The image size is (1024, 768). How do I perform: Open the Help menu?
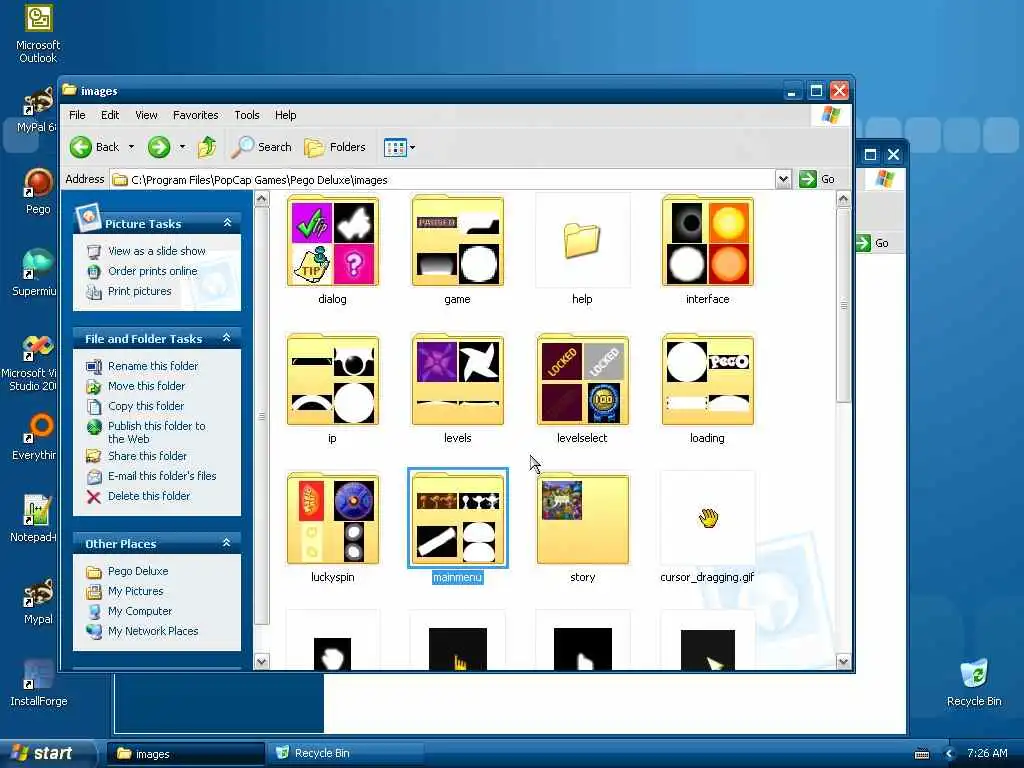pos(285,115)
